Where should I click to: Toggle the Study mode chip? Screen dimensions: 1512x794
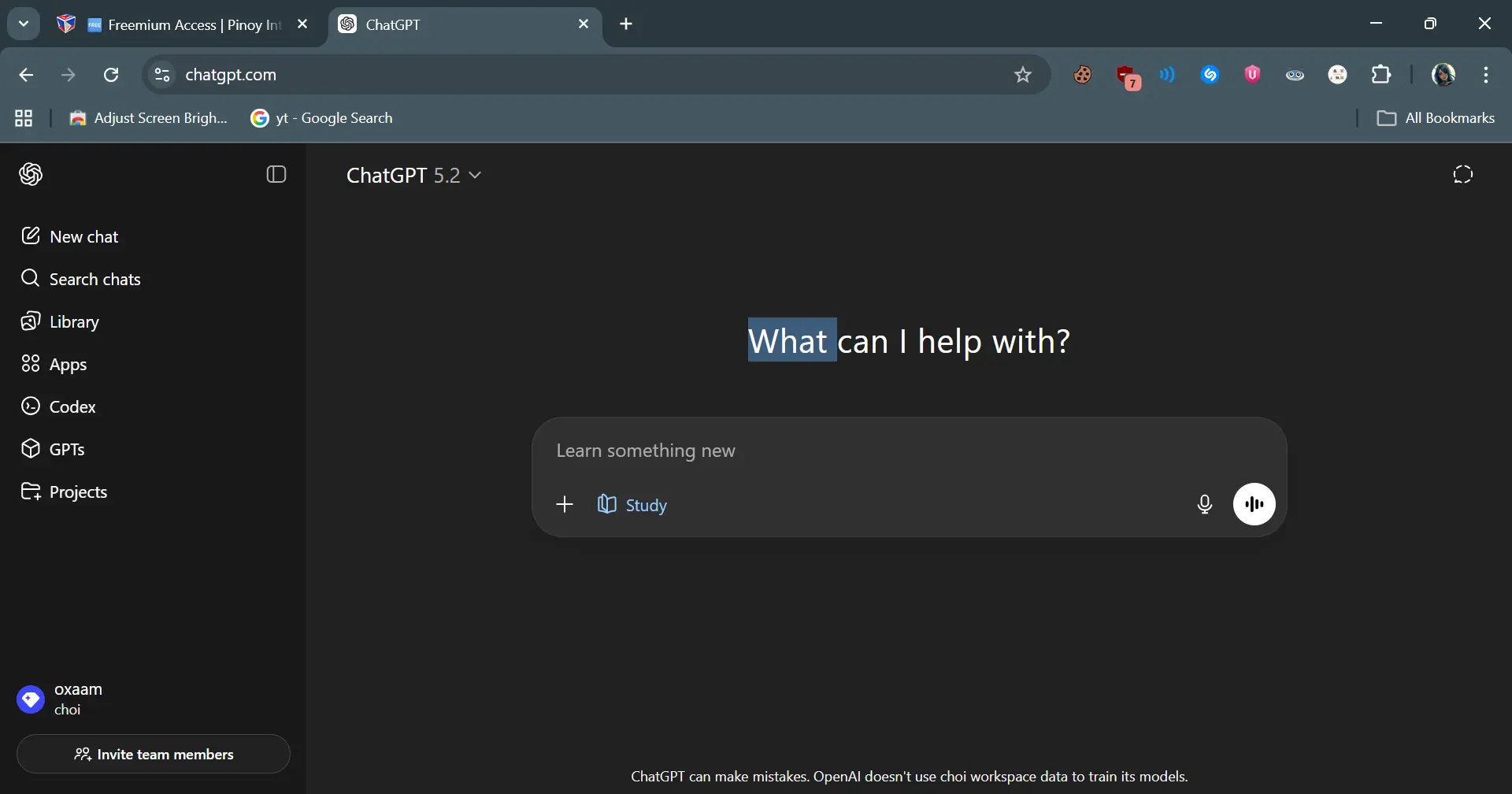point(632,504)
